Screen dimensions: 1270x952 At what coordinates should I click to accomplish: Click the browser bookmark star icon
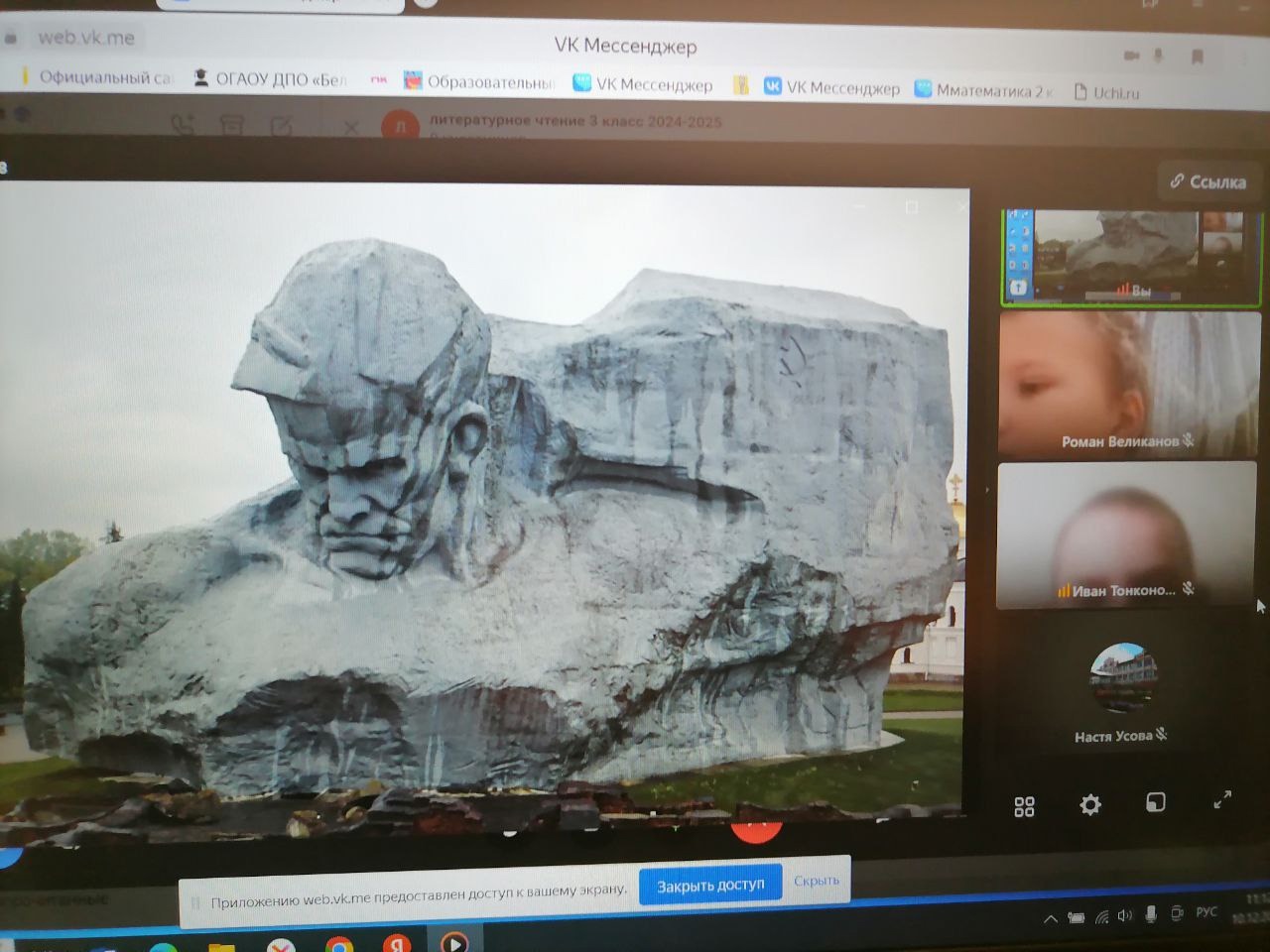pos(1198,56)
